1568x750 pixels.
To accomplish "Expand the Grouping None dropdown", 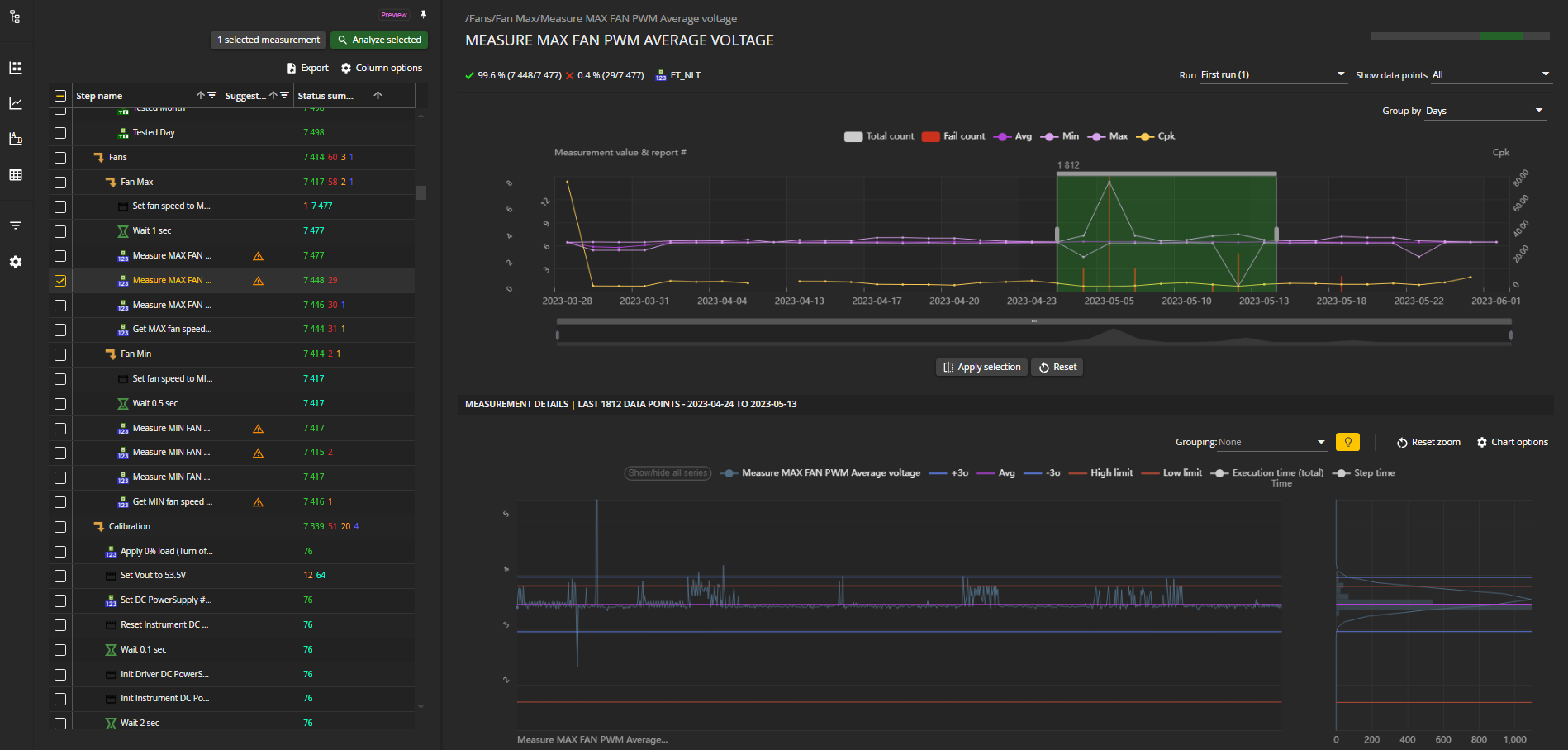I will tap(1271, 442).
